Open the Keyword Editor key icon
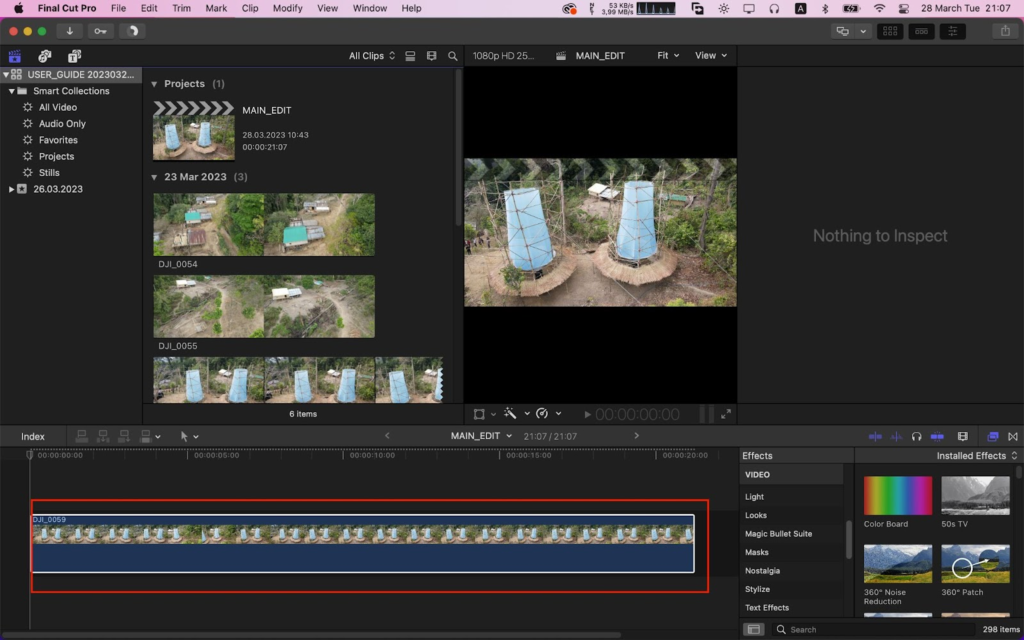Screen dimensions: 1024x640 [x=100, y=31]
